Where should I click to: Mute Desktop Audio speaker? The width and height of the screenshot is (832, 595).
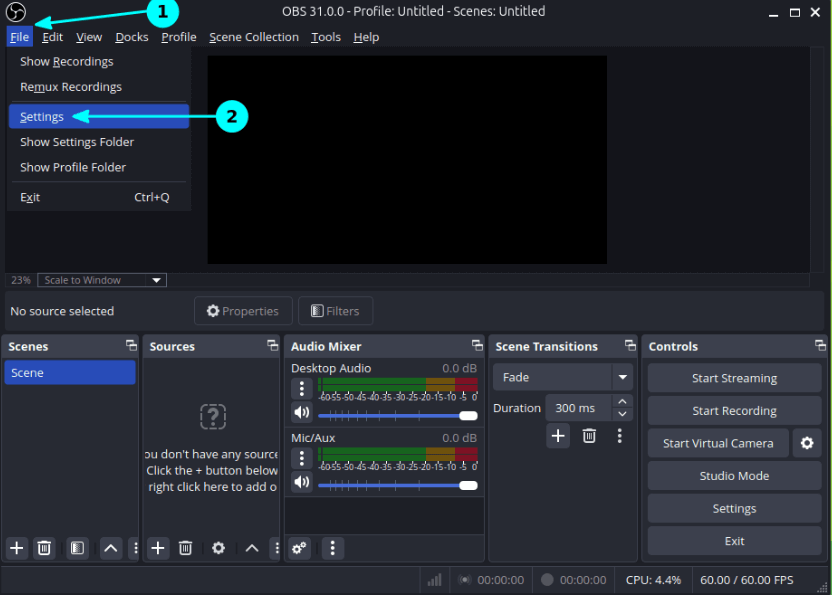tap(302, 412)
